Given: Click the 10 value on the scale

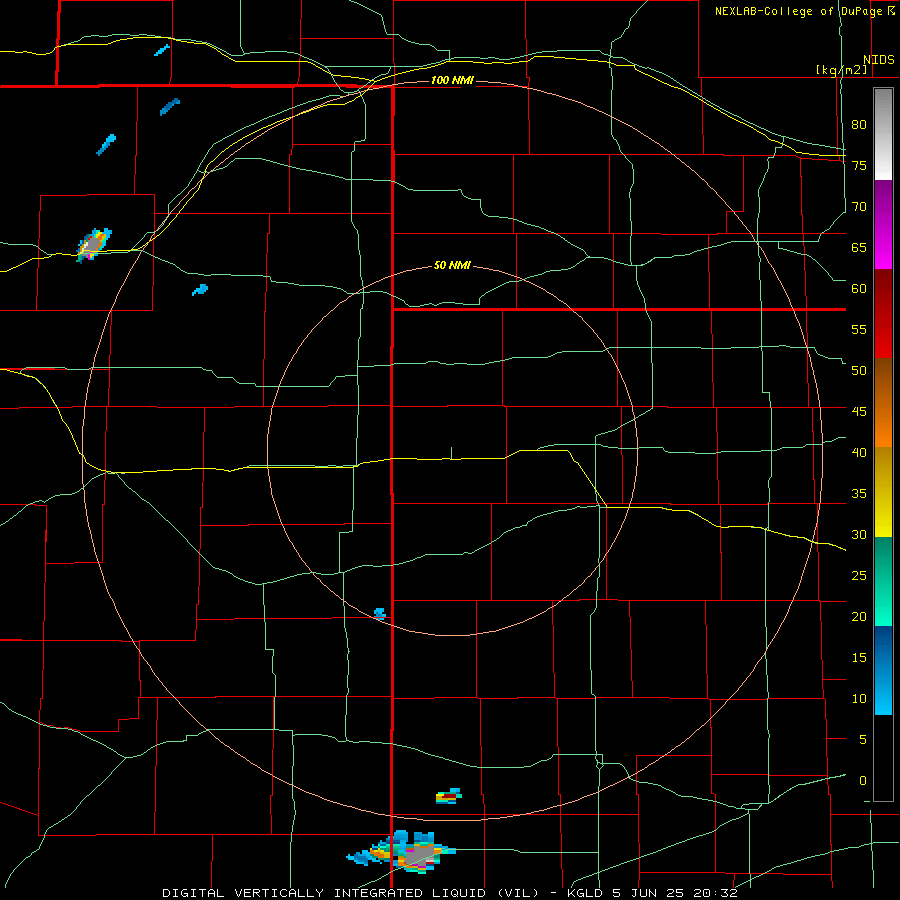Looking at the screenshot, I should point(859,699).
